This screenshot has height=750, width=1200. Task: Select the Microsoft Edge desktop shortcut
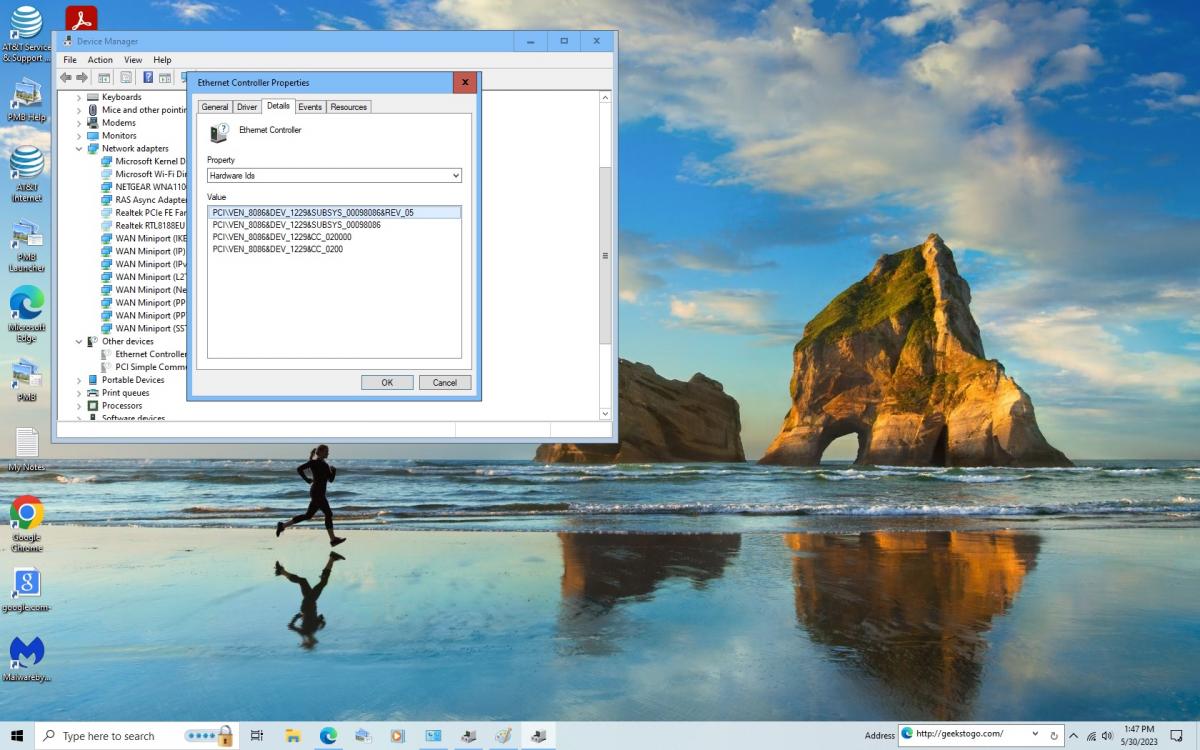click(x=27, y=314)
